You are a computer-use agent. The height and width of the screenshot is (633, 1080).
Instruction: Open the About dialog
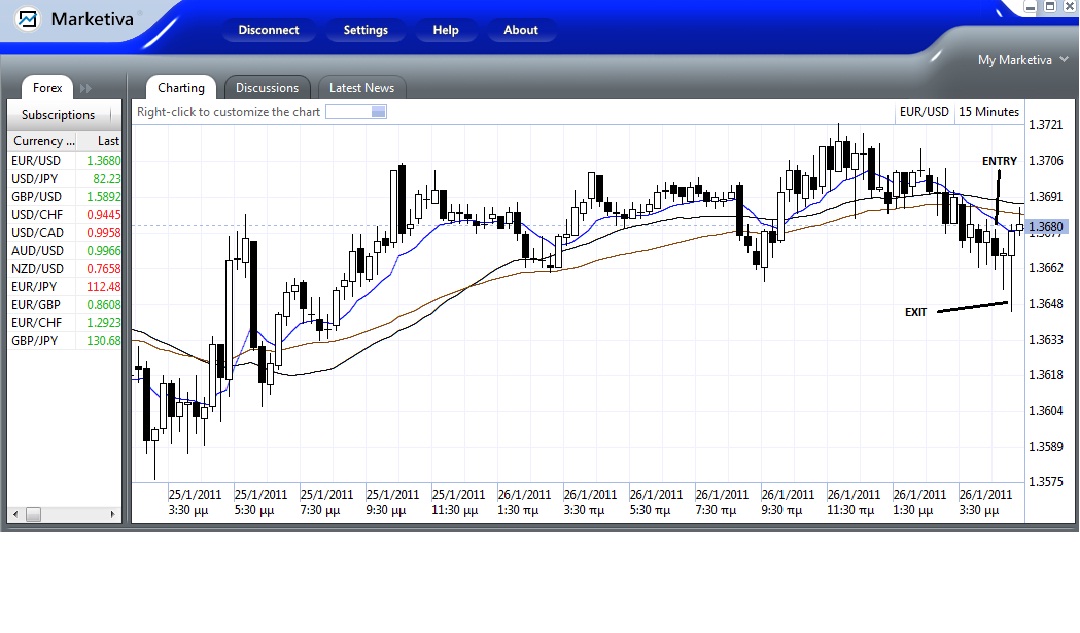coord(521,30)
